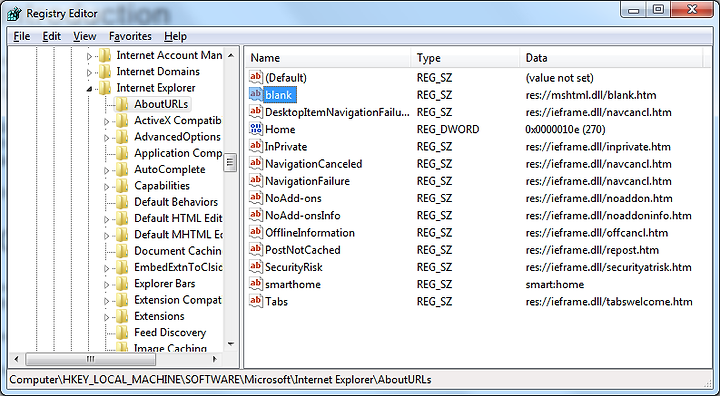Click the NavigationCanceled string icon
720x396 pixels.
(255, 164)
